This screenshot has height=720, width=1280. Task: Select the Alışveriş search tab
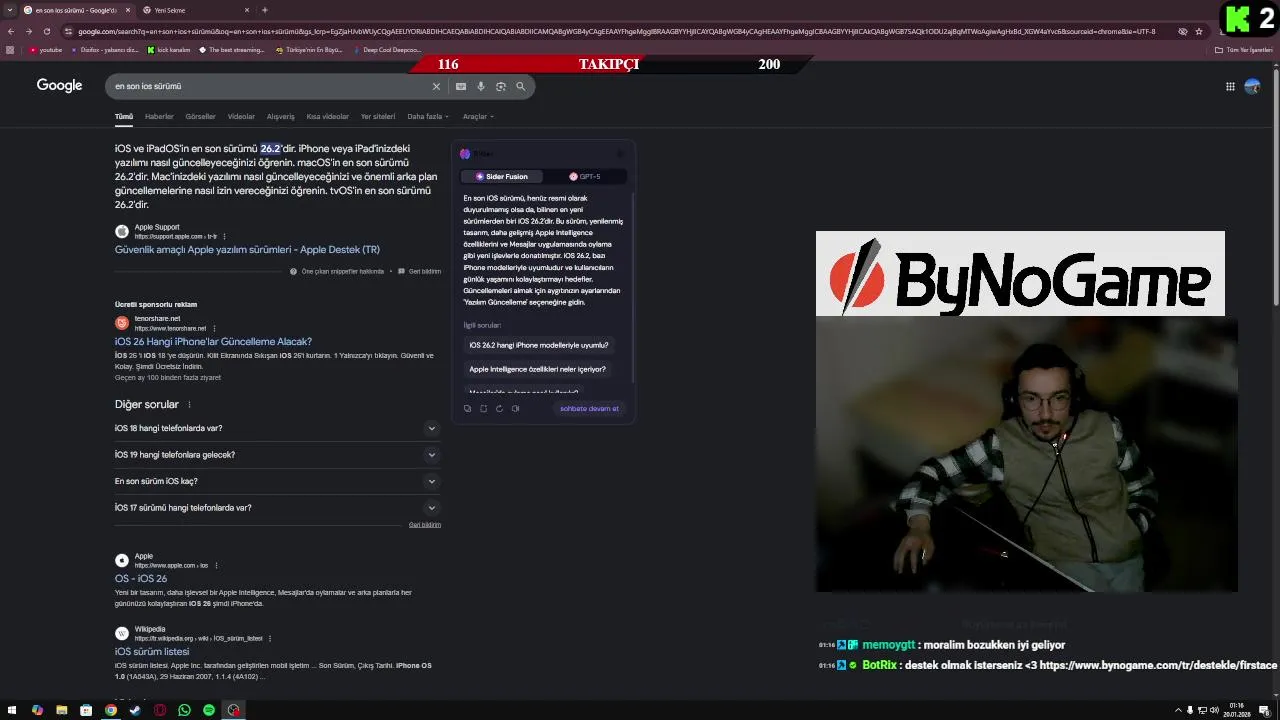click(x=280, y=116)
